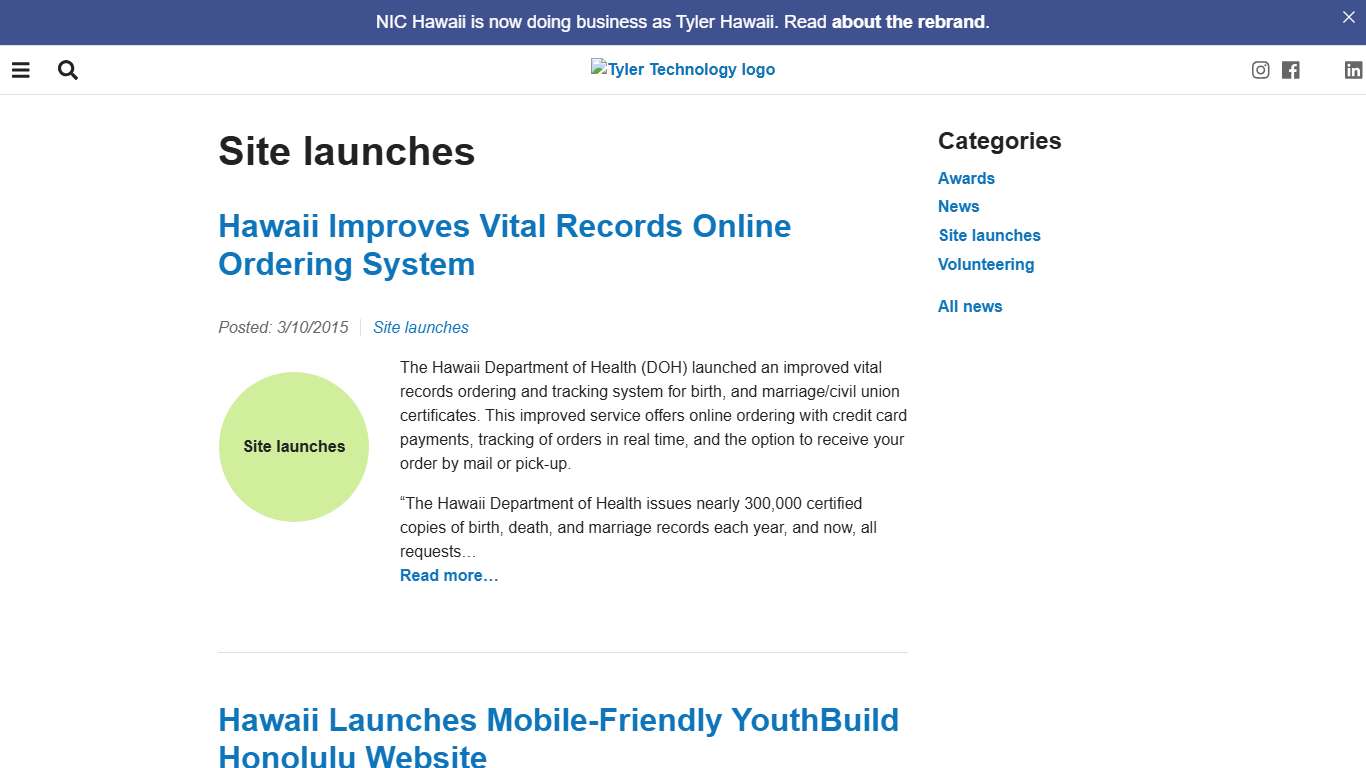
Task: Expand the hamburger menu to show navigation
Action: pyautogui.click(x=20, y=70)
